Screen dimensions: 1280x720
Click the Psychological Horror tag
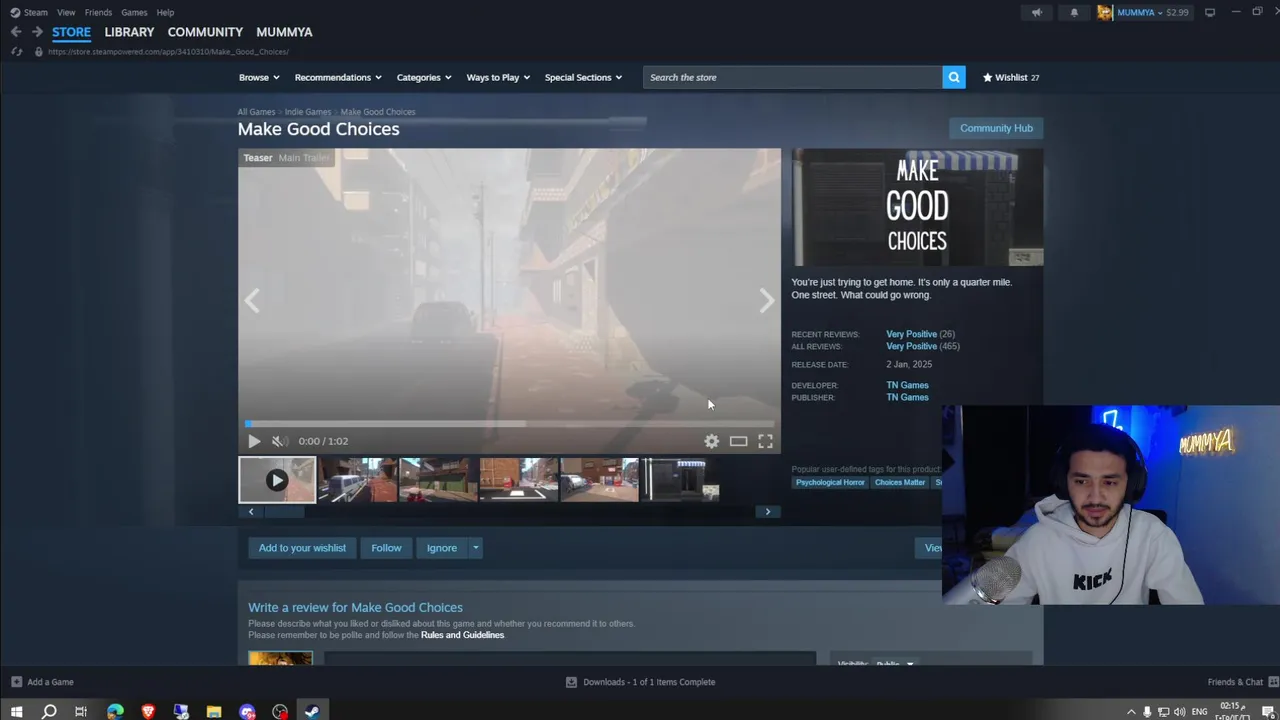830,482
